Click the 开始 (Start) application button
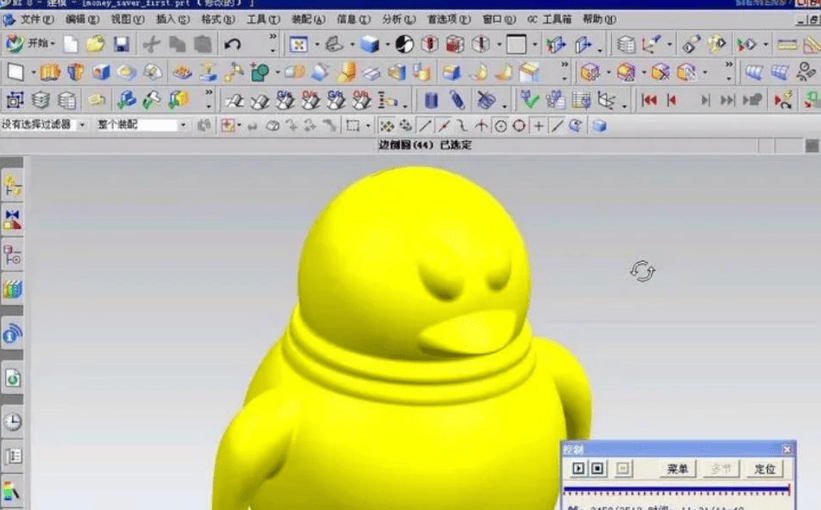The height and width of the screenshot is (510, 821). 29,43
